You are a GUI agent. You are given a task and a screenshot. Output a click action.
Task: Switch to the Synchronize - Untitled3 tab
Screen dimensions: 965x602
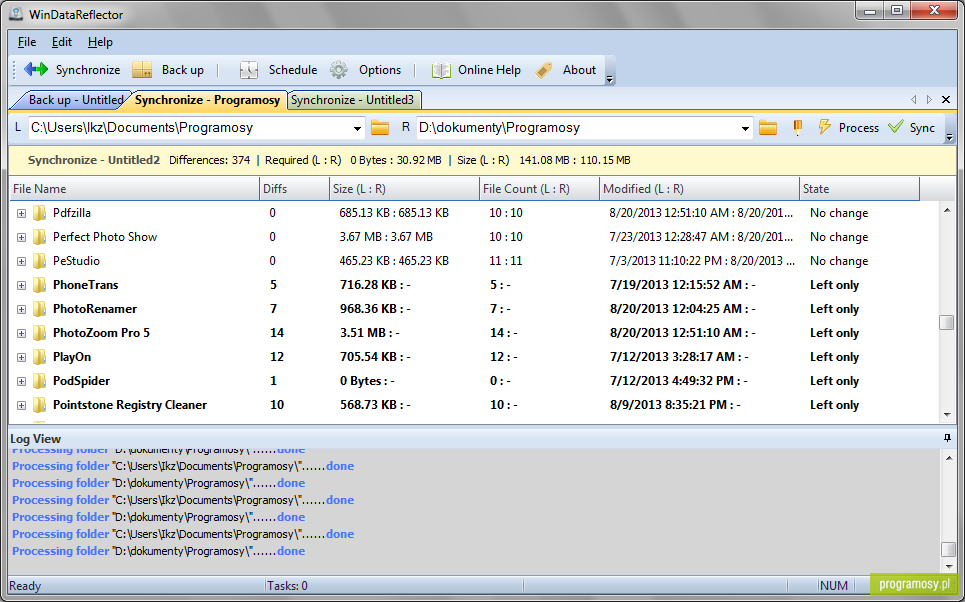click(353, 100)
